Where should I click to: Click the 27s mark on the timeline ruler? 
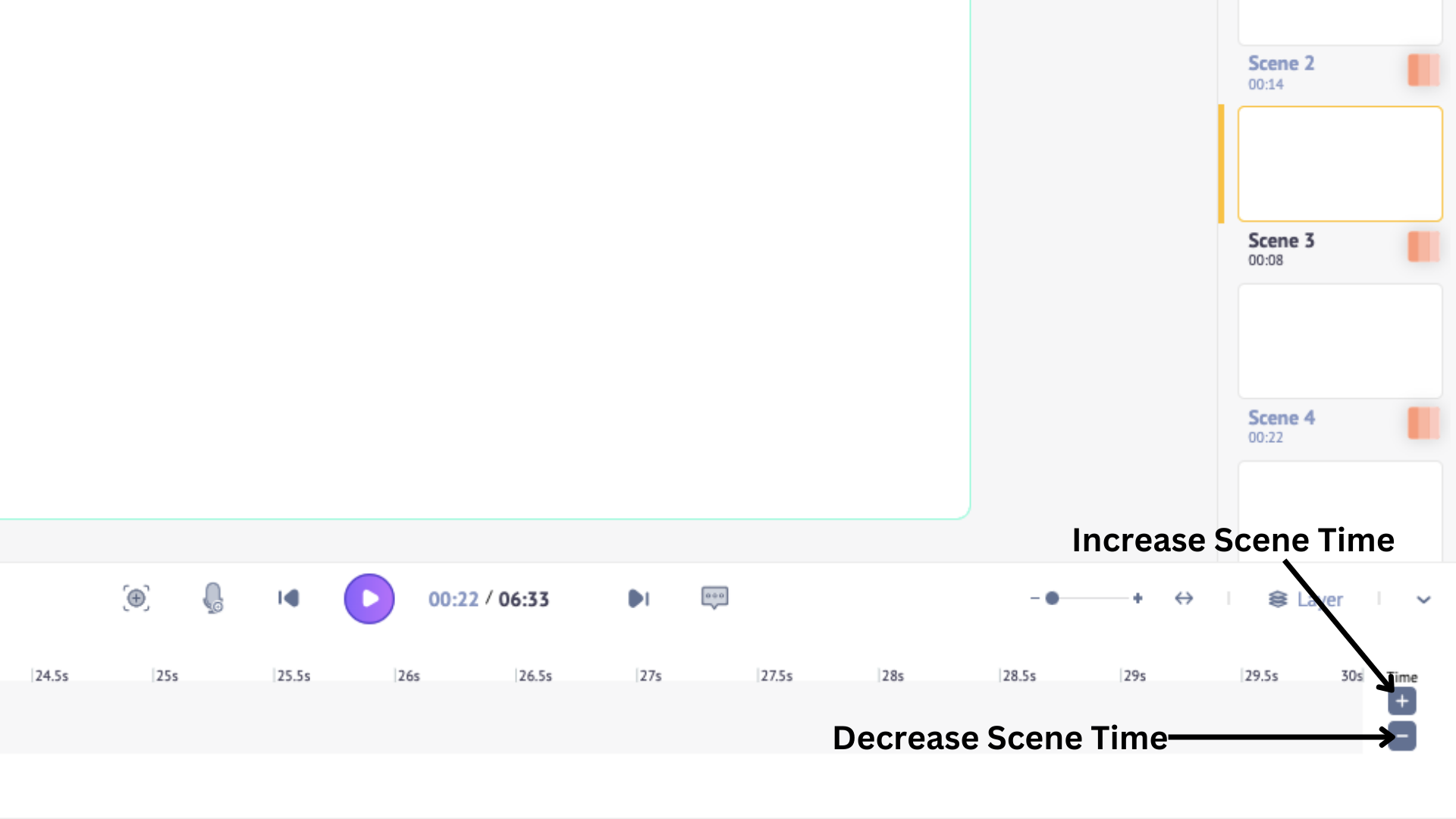650,675
